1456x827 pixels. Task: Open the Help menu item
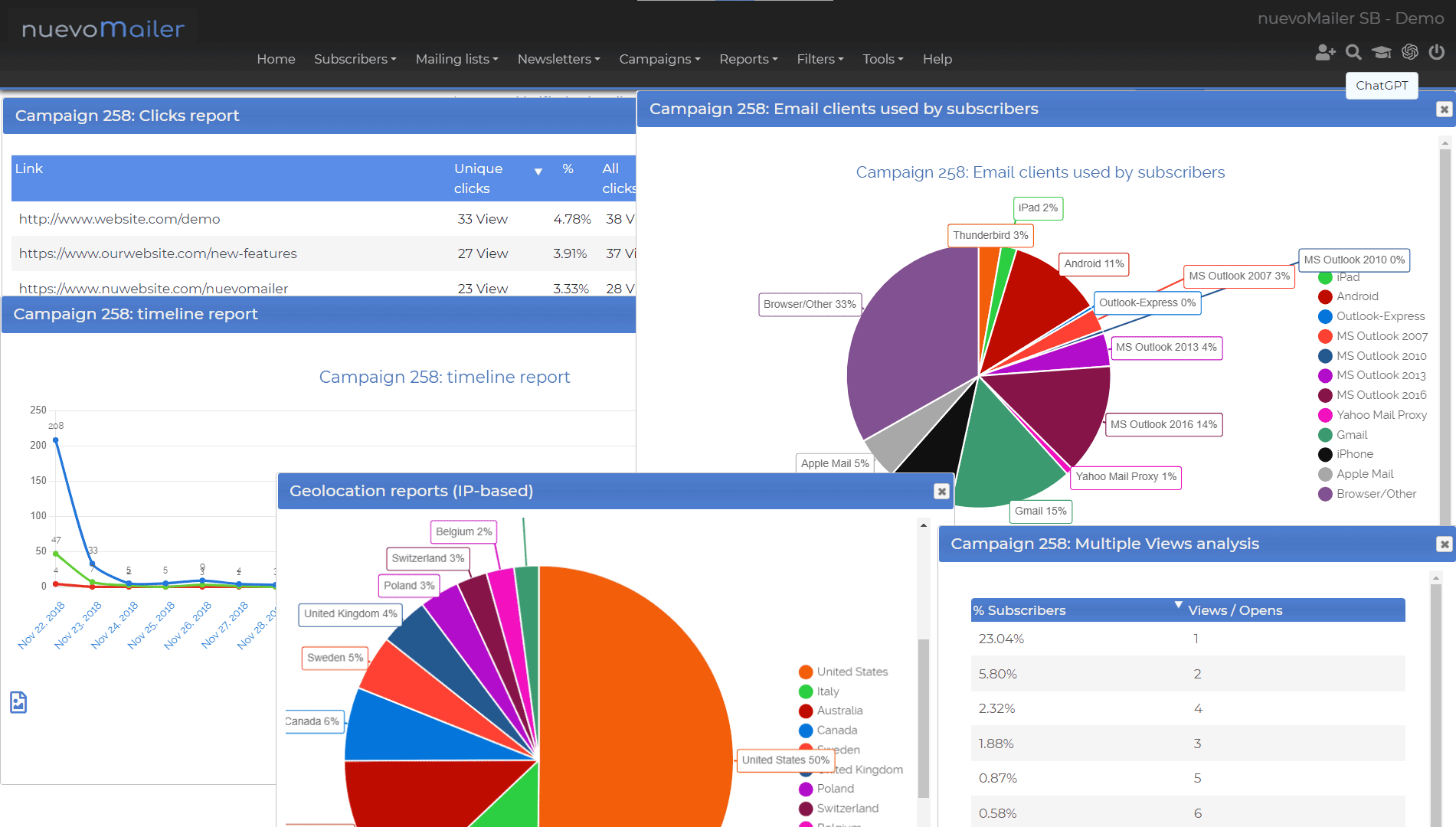(937, 59)
